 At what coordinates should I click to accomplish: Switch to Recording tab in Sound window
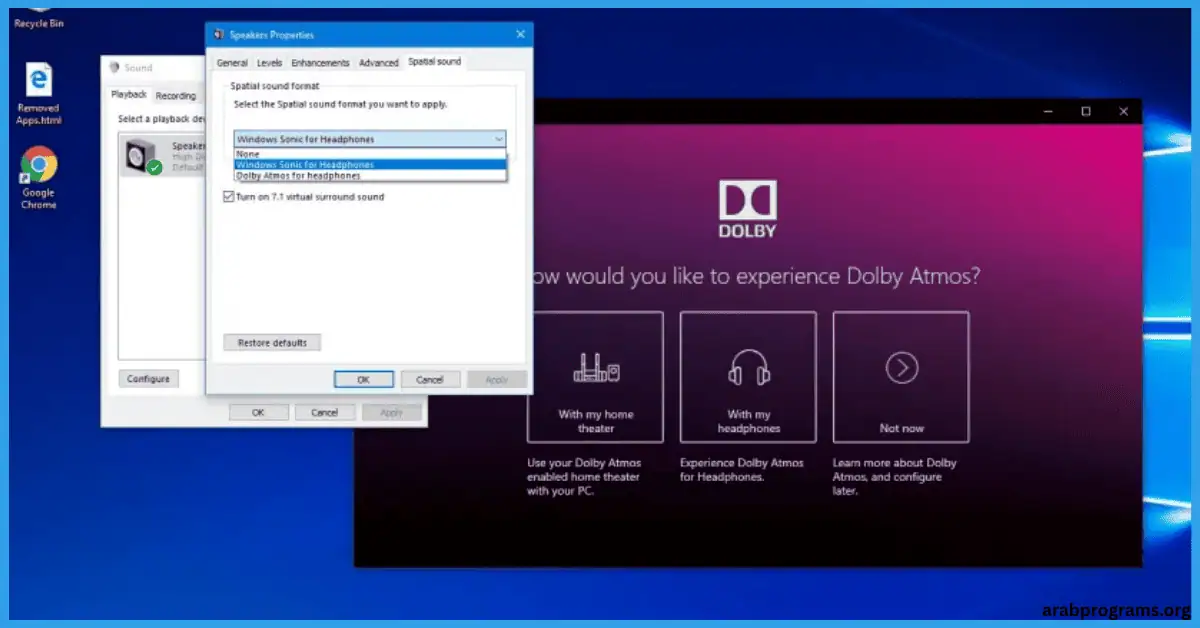pos(175,96)
